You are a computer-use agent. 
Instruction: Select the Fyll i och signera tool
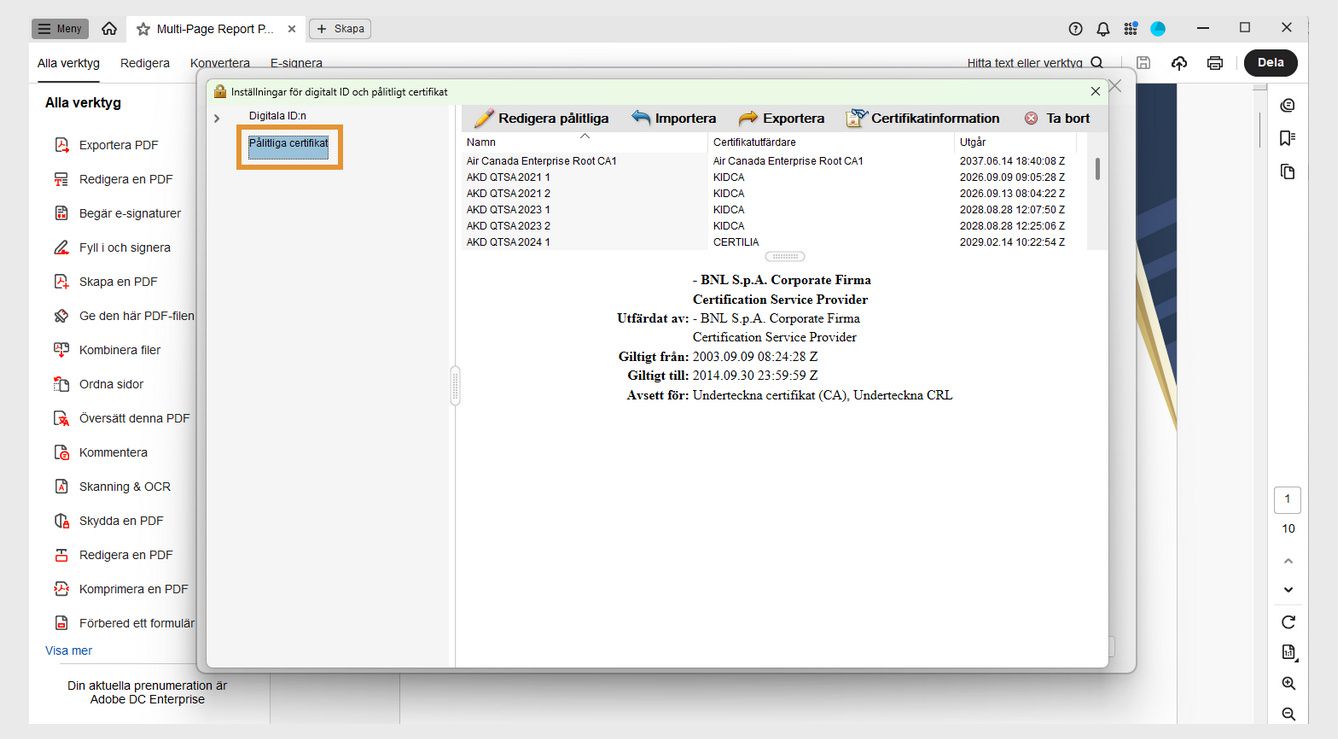[x=112, y=247]
